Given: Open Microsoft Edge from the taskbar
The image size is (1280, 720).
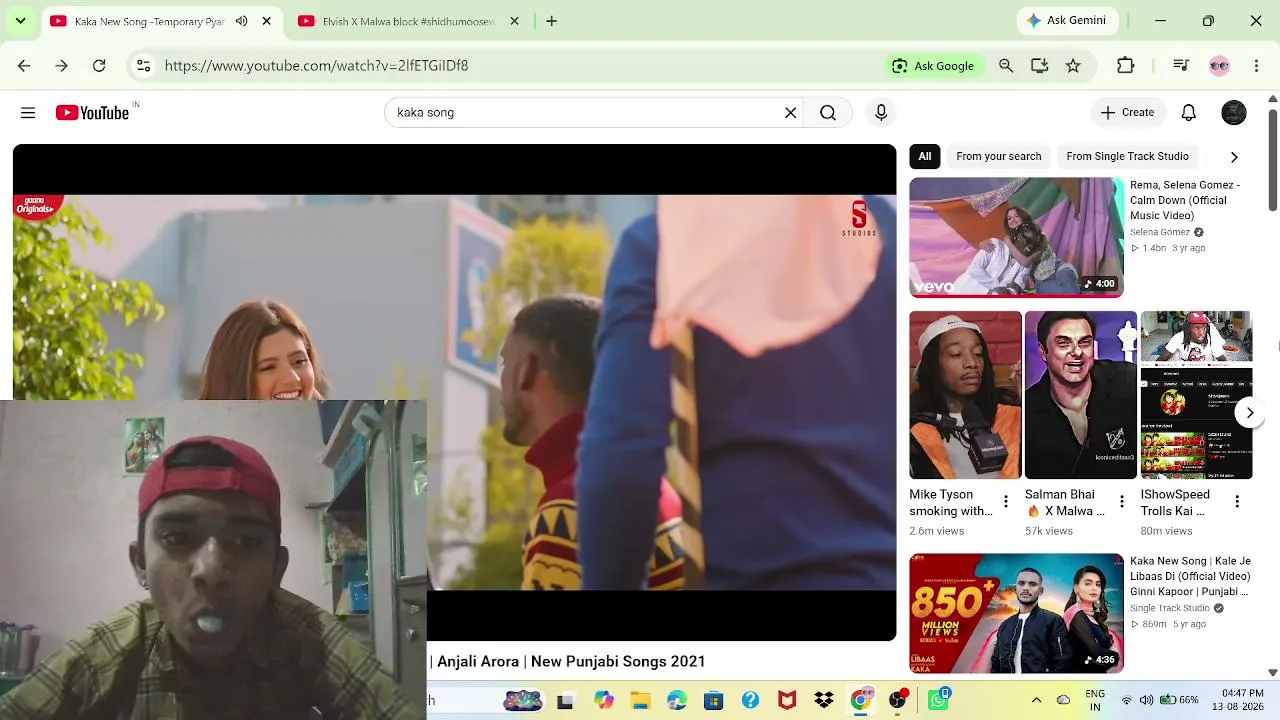Looking at the screenshot, I should coord(677,701).
